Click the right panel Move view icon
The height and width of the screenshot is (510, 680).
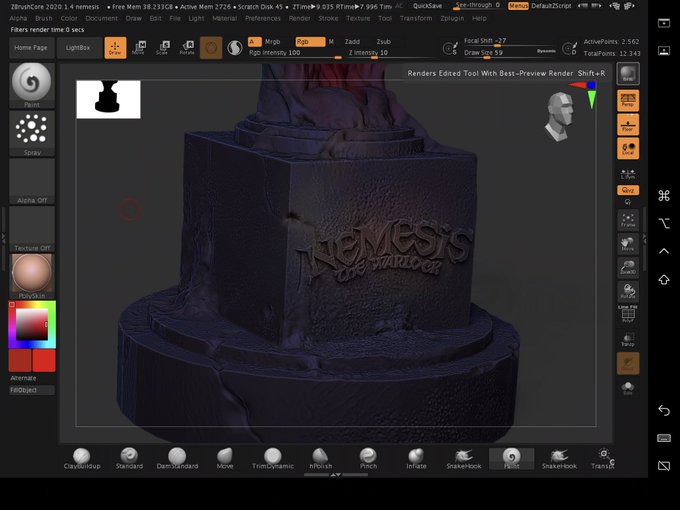click(628, 243)
